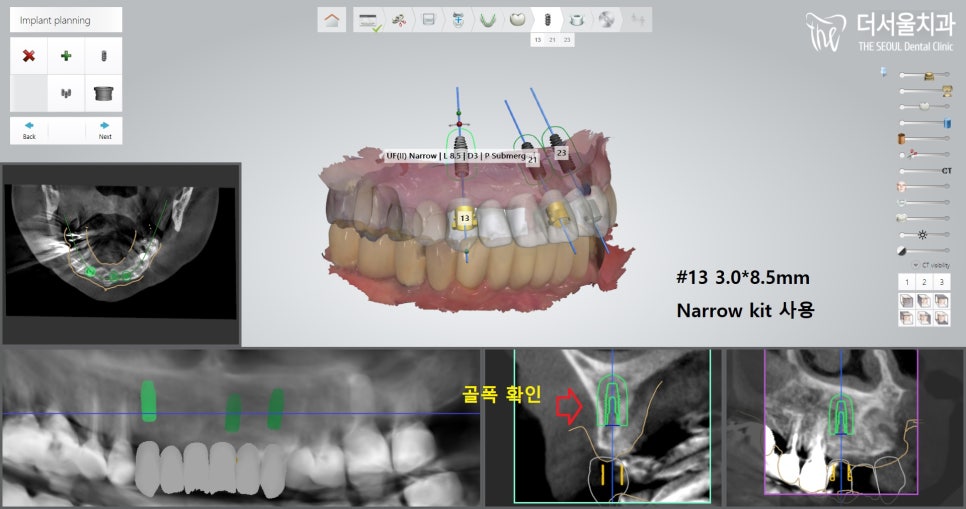Viewport: 966px width, 509px height.
Task: Open the surgical guide sleeve step
Action: [577, 19]
